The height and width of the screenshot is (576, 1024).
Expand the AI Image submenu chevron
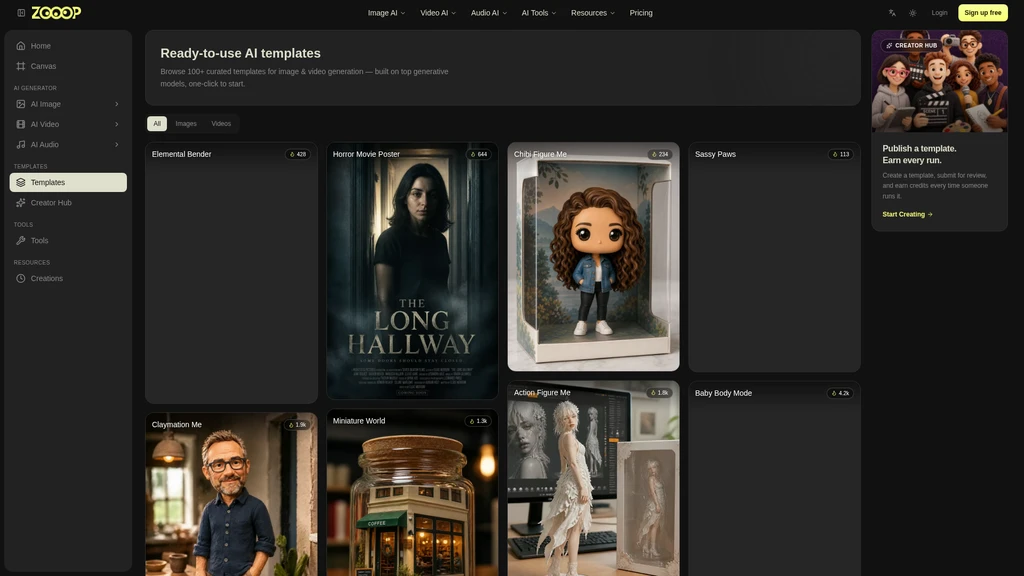point(117,104)
